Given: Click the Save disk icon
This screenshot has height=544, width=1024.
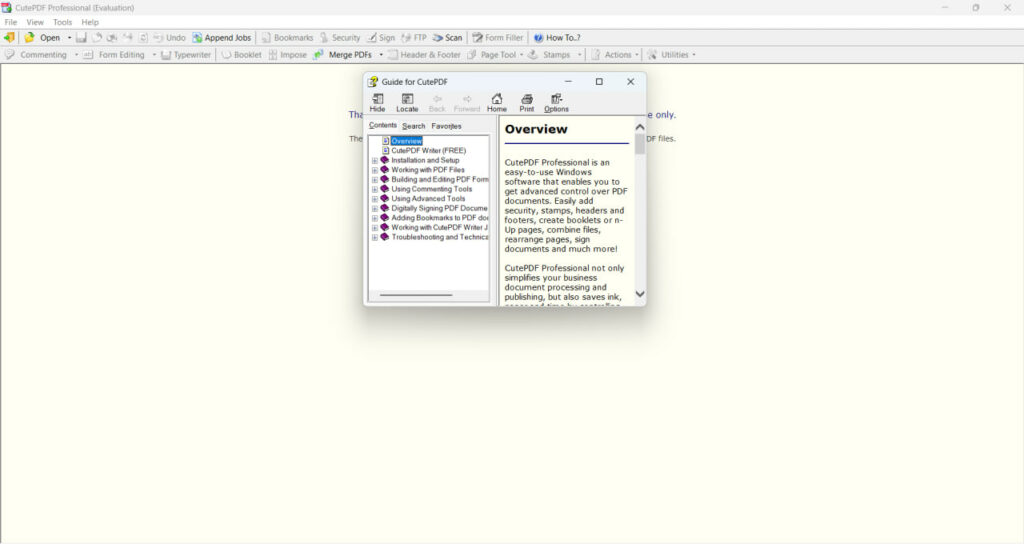Looking at the screenshot, I should coord(81,38).
